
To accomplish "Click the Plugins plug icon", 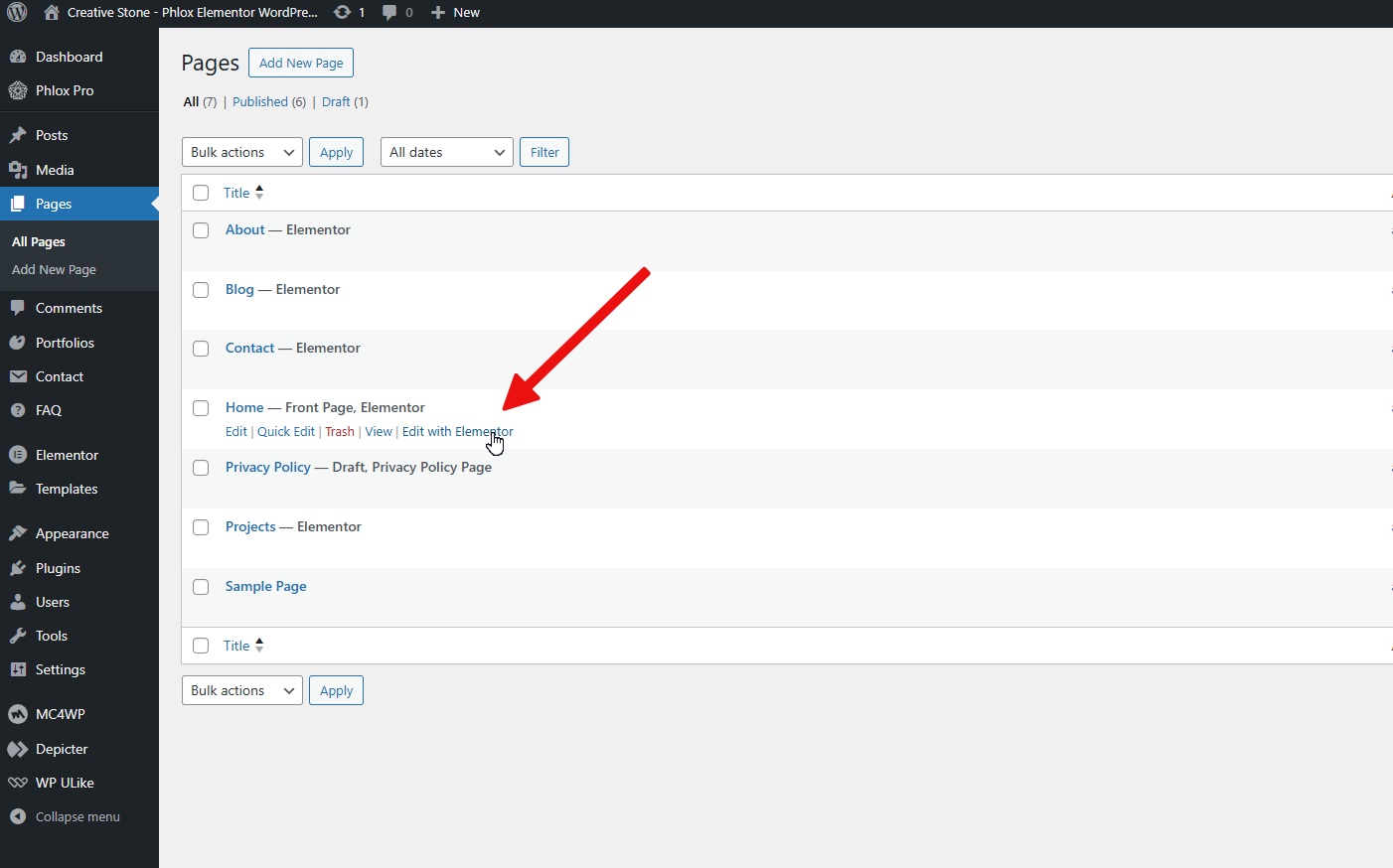I will [18, 568].
